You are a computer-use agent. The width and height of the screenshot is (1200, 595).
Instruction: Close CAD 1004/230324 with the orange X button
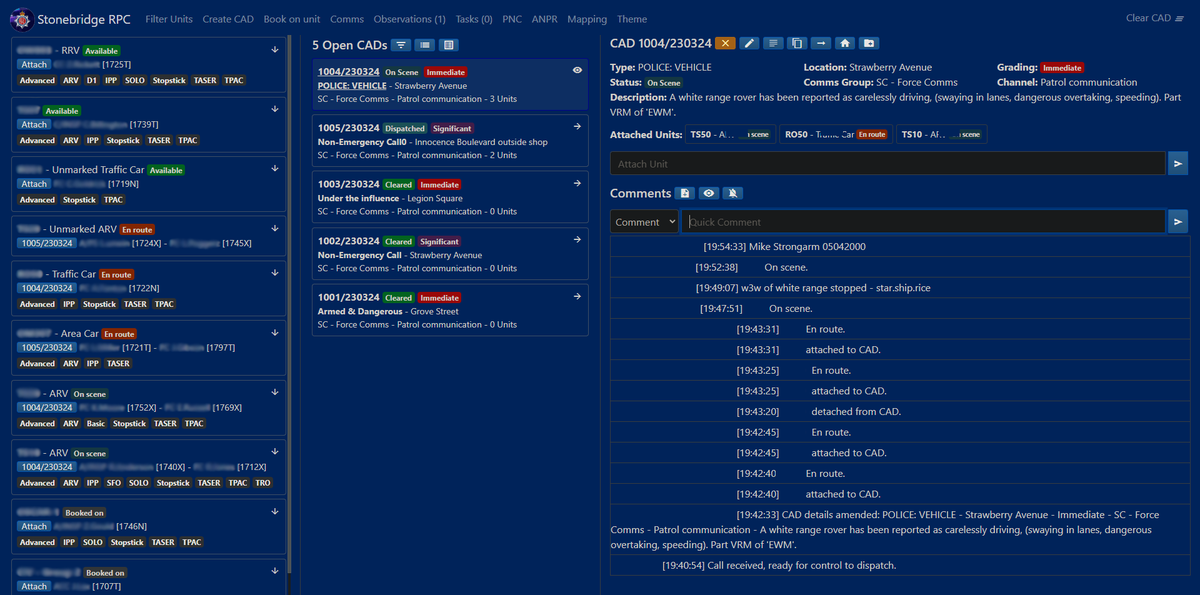725,43
